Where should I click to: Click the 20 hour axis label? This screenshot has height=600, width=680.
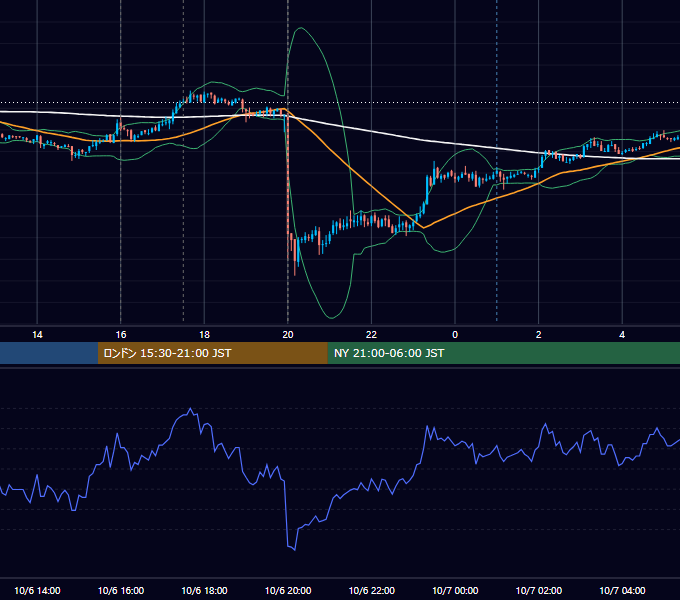[288, 335]
